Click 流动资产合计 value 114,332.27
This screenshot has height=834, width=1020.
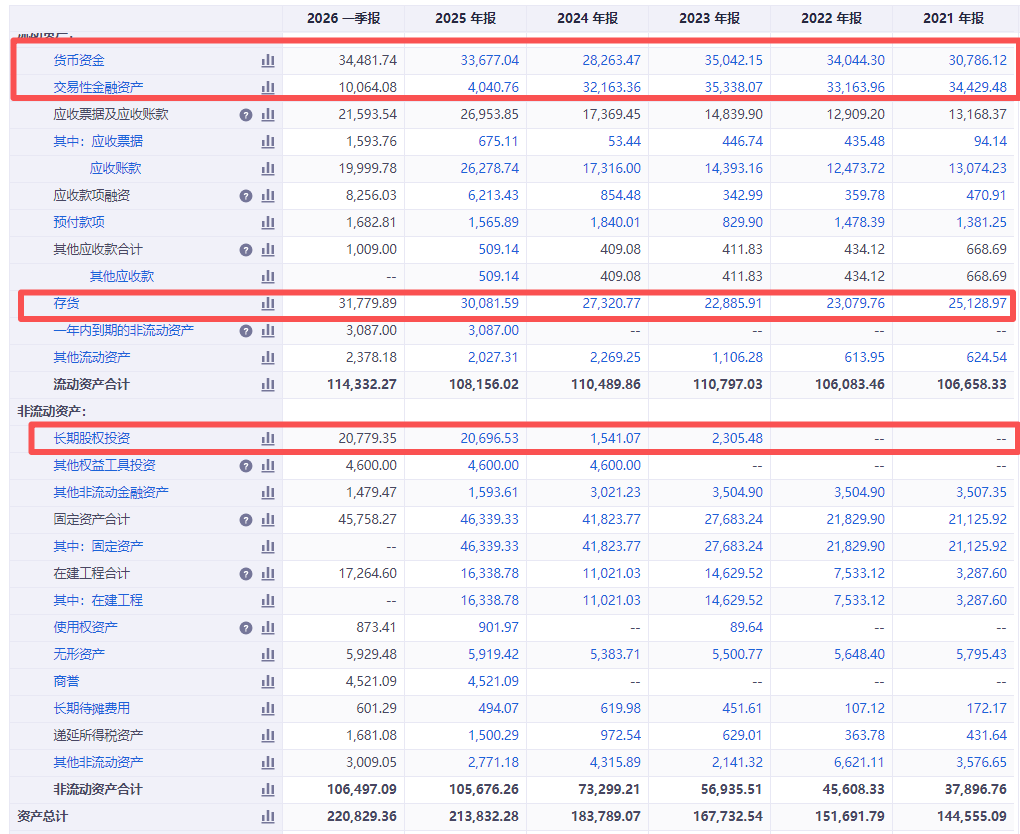pyautogui.click(x=362, y=384)
